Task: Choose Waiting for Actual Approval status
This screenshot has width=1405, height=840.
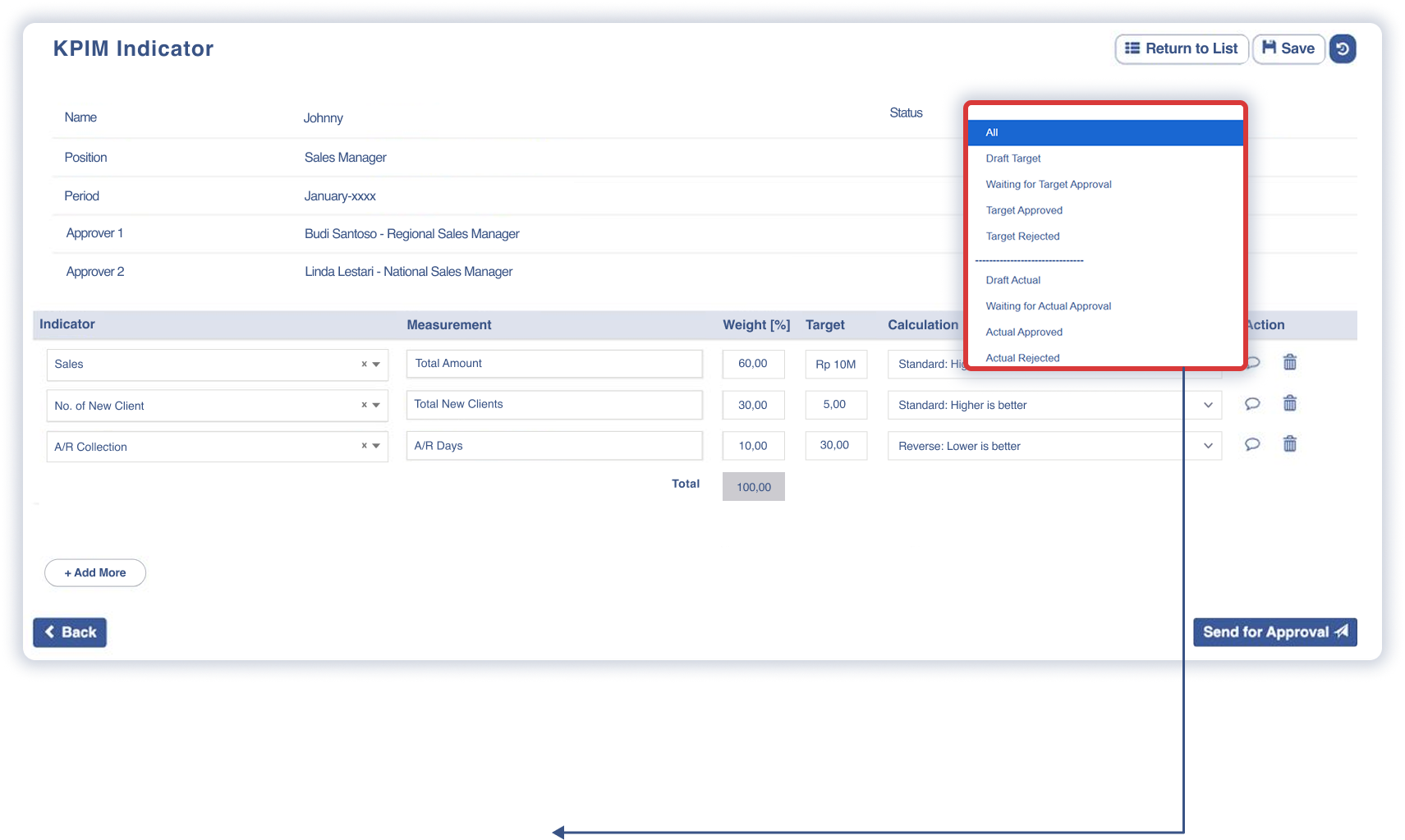Action: point(1048,306)
